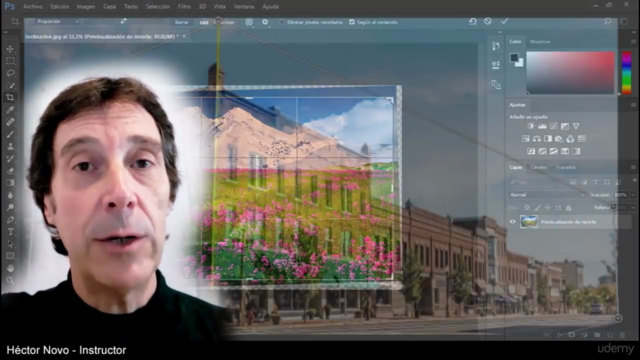Add a Photo Filter adjustment
The height and width of the screenshot is (360, 640).
[x=559, y=139]
